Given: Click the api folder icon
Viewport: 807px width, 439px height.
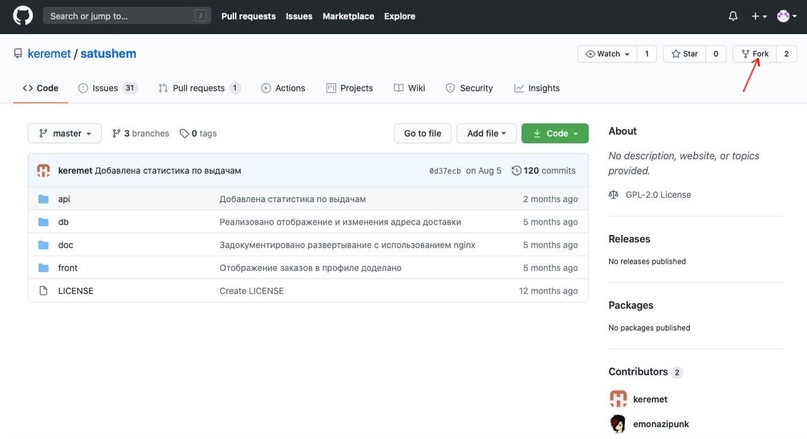Looking at the screenshot, I should [x=43, y=199].
